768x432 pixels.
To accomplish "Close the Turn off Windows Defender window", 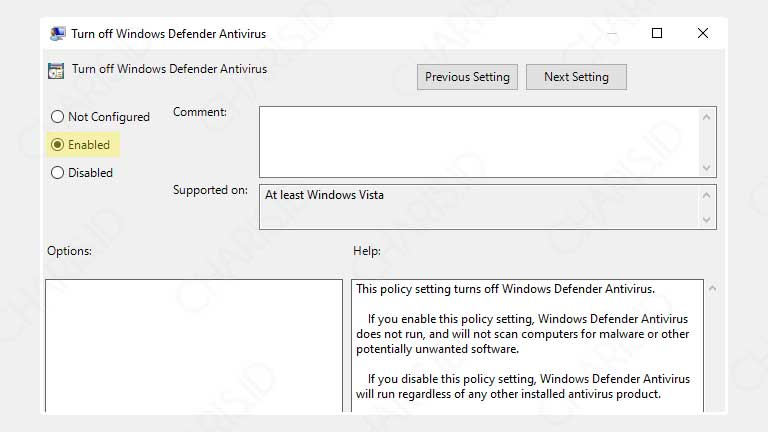I will pyautogui.click(x=703, y=33).
